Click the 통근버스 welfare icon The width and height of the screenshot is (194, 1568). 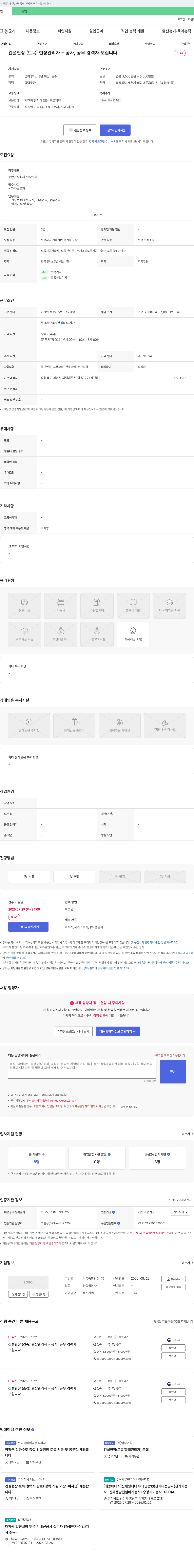[x=24, y=606]
